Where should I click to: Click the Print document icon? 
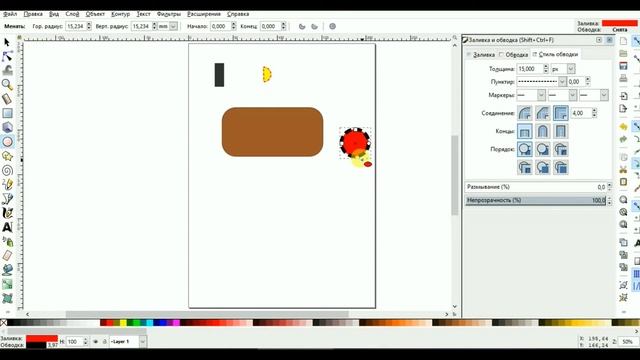pyautogui.click(x=623, y=78)
